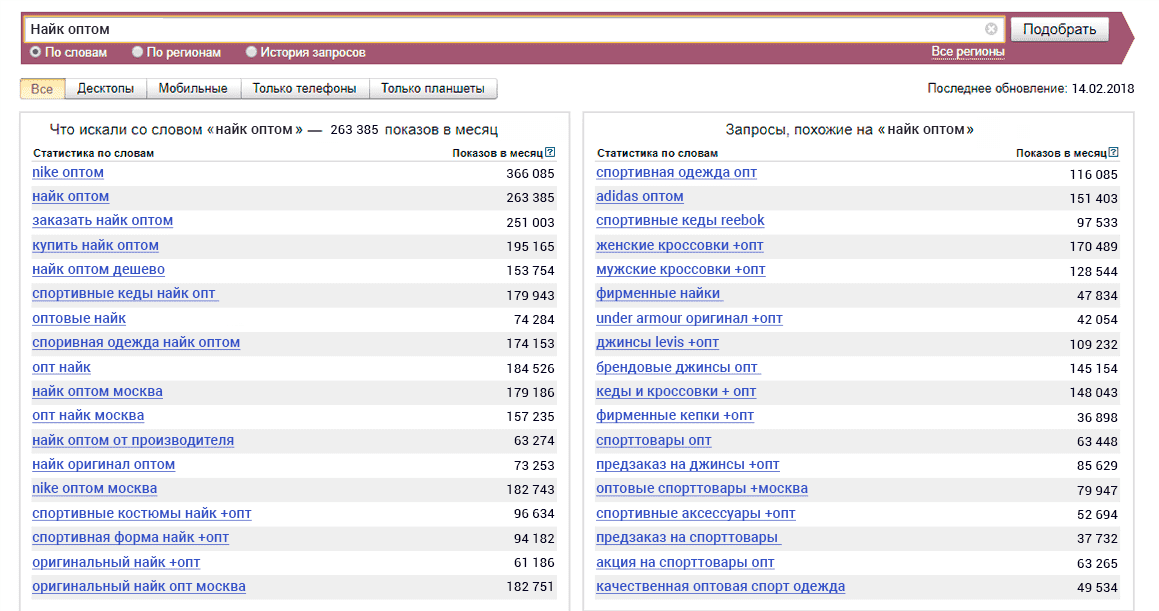
Task: Select the 'По словам' radio option
Action: 35,52
